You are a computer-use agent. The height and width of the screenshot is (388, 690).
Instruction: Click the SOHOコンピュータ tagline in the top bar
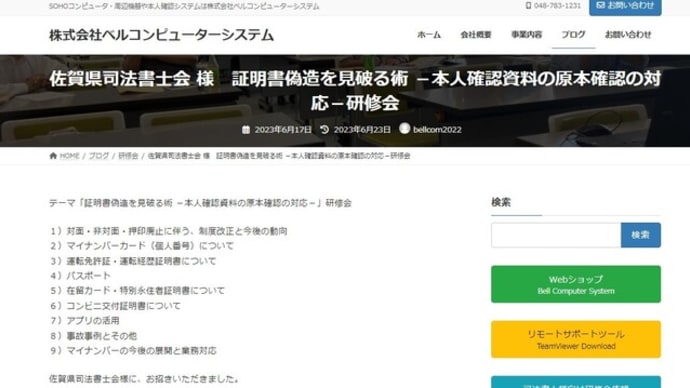point(184,6)
